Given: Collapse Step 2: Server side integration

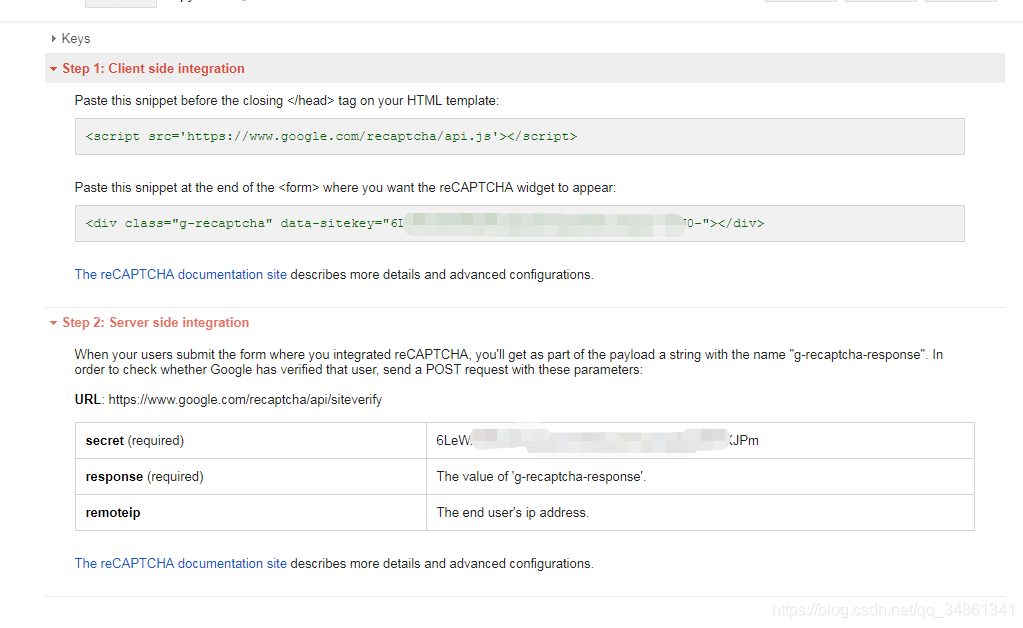Looking at the screenshot, I should click(x=53, y=323).
